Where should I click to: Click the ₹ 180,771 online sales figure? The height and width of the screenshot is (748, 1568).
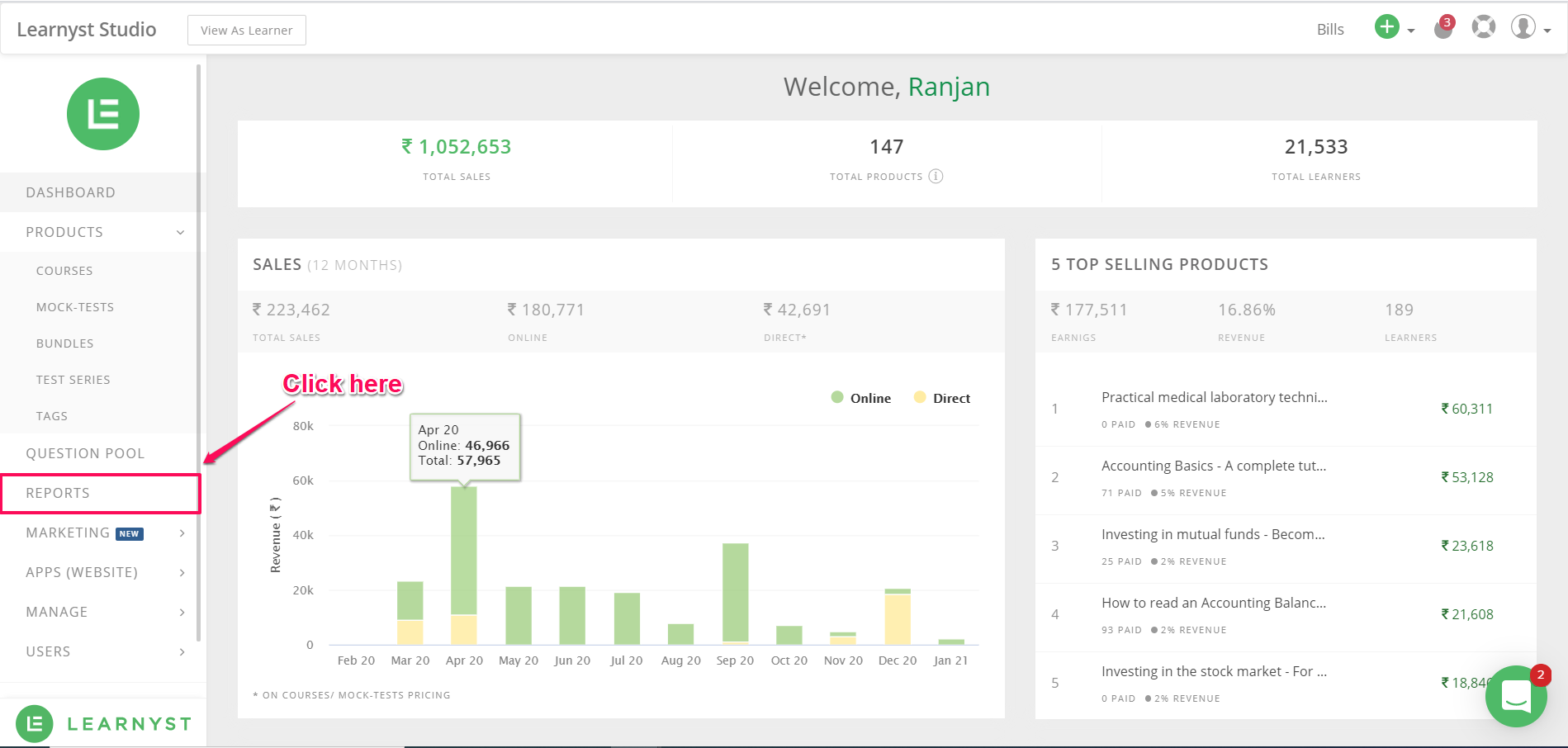coord(546,310)
